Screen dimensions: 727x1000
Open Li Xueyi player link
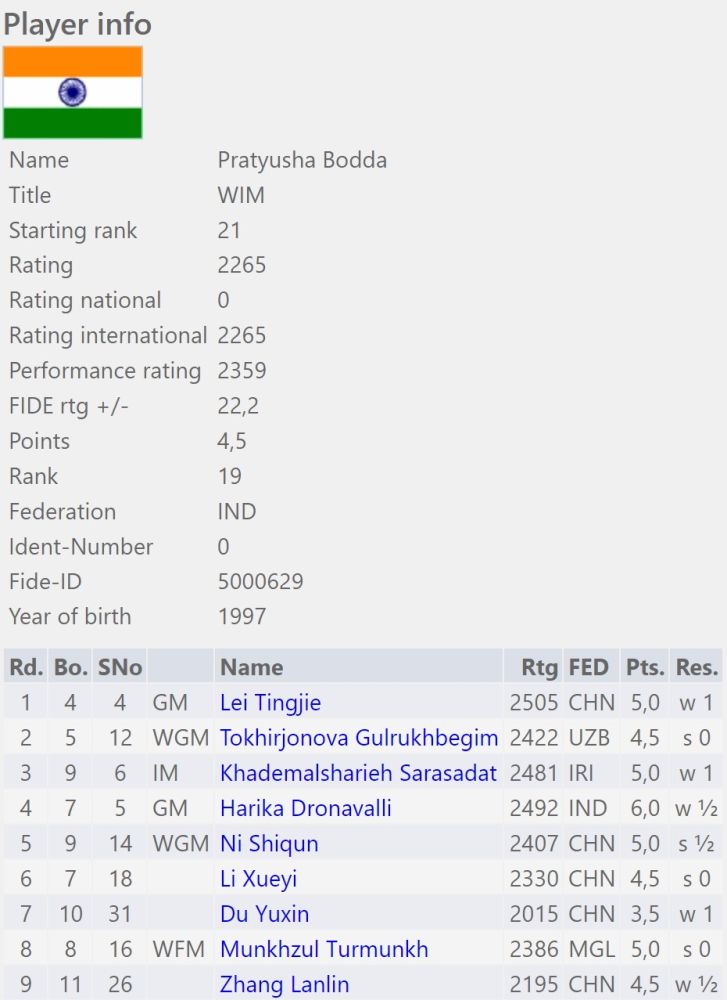[x=258, y=879]
